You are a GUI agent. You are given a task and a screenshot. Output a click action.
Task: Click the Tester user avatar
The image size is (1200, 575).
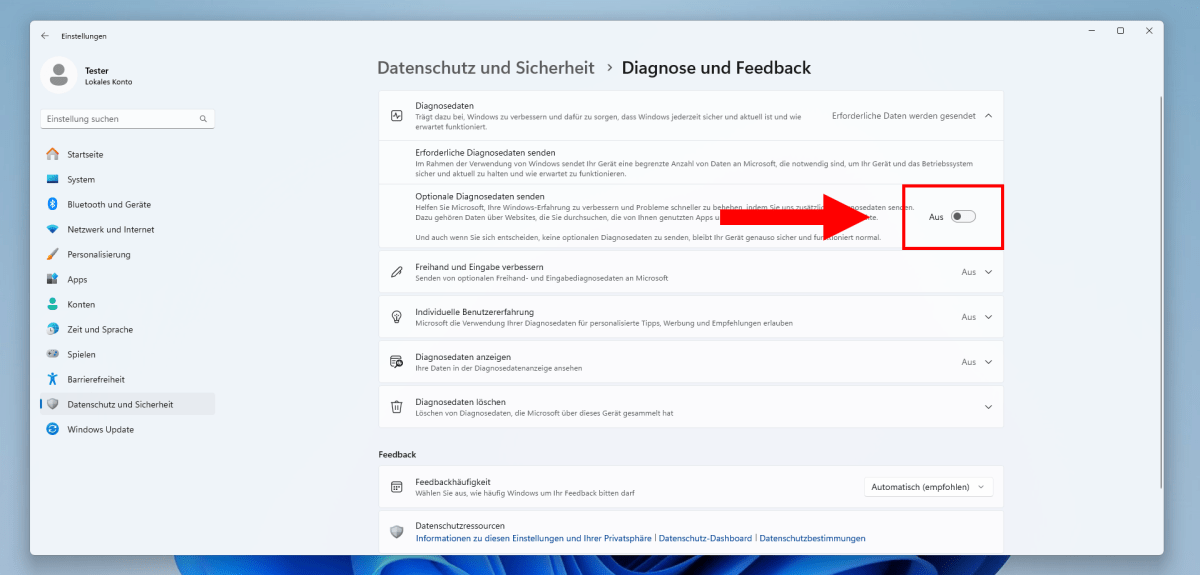pos(60,75)
